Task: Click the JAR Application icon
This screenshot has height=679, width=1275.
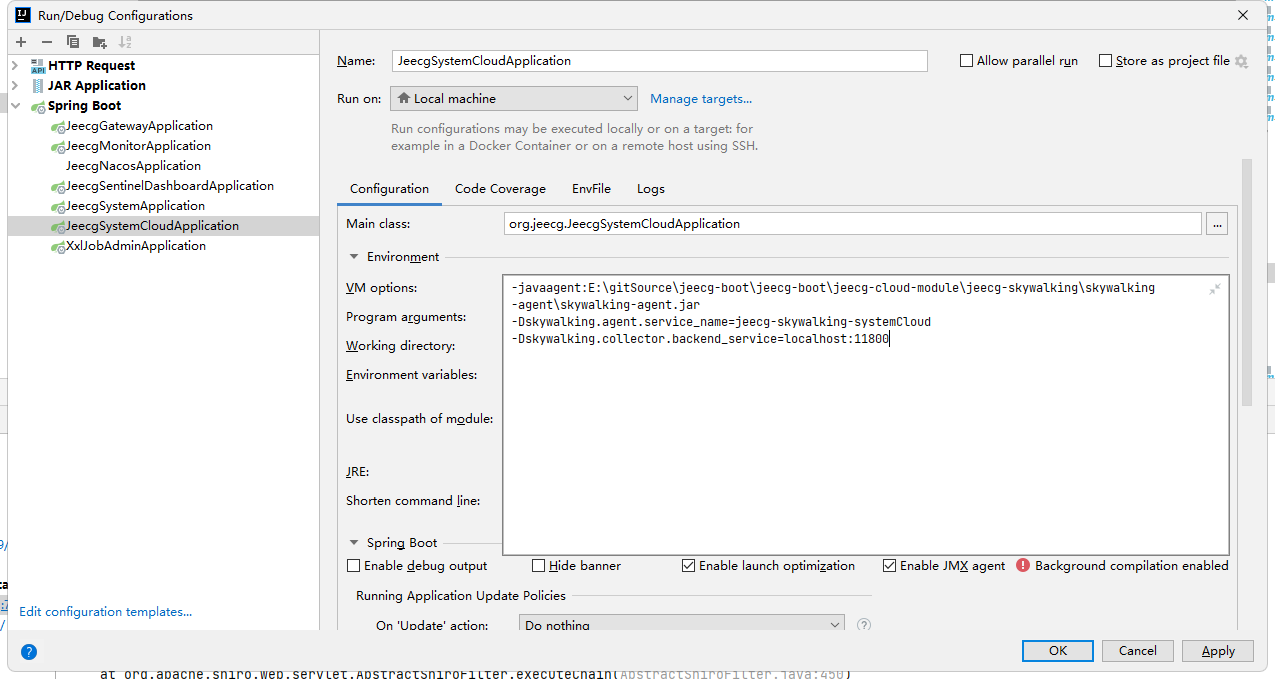Action: click(x=38, y=86)
